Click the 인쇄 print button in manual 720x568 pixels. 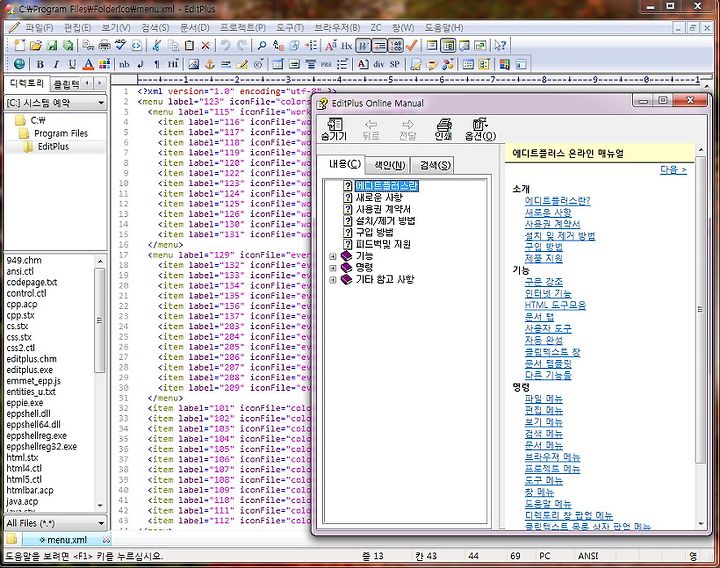point(444,129)
